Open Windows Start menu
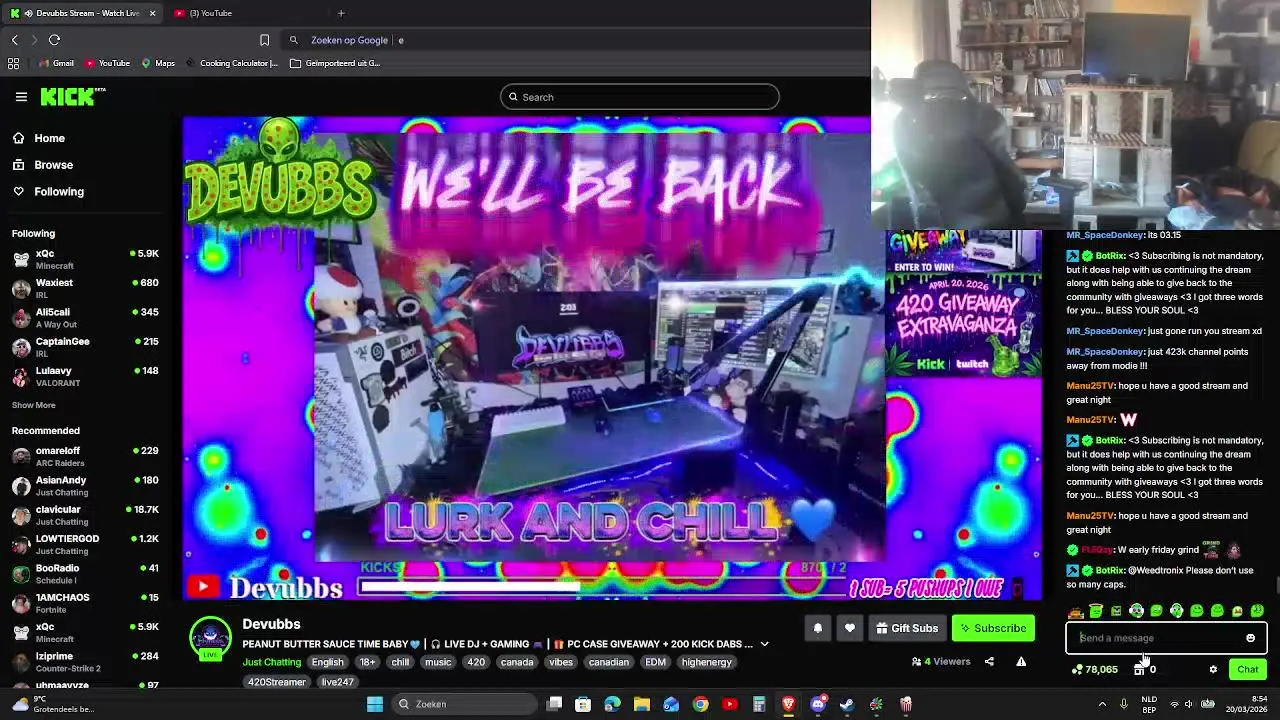Screen dimensions: 1280x720 click(x=375, y=704)
